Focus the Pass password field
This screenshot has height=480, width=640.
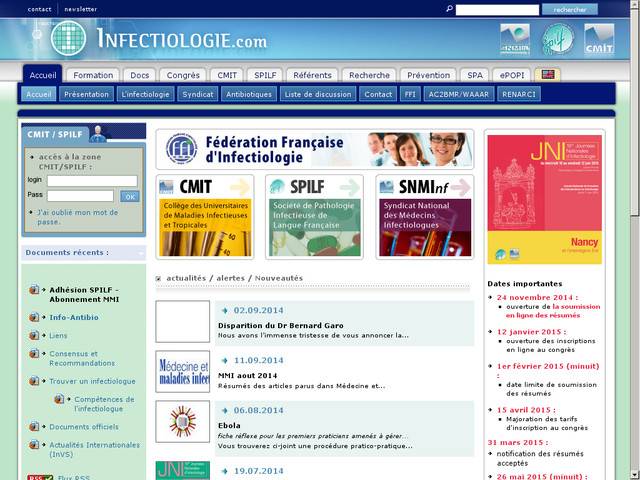point(80,196)
